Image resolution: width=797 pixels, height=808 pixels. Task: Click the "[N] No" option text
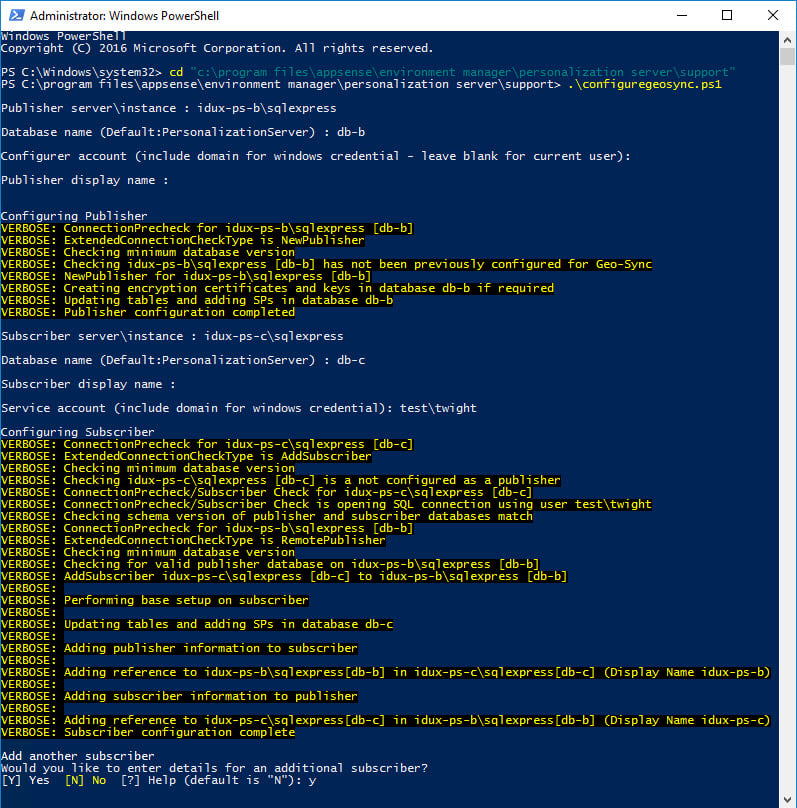(x=85, y=780)
